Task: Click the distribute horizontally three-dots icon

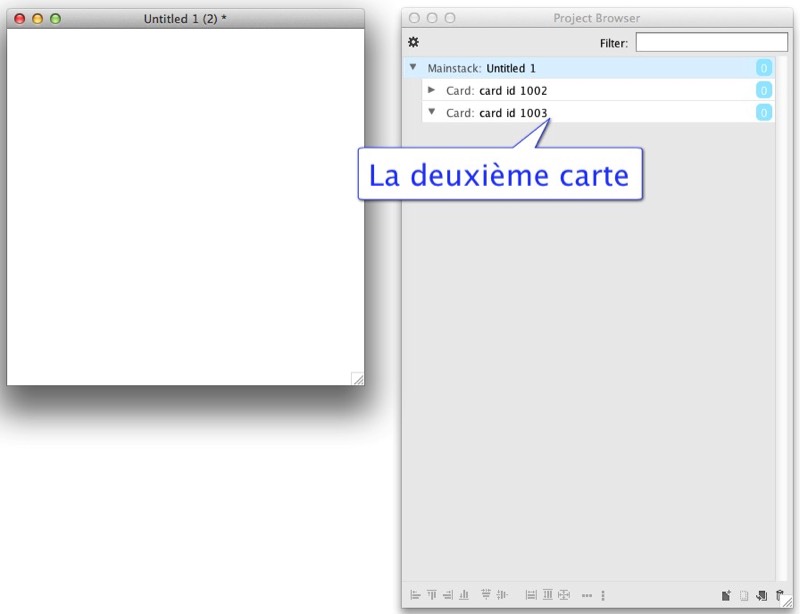Action: pyautogui.click(x=587, y=595)
